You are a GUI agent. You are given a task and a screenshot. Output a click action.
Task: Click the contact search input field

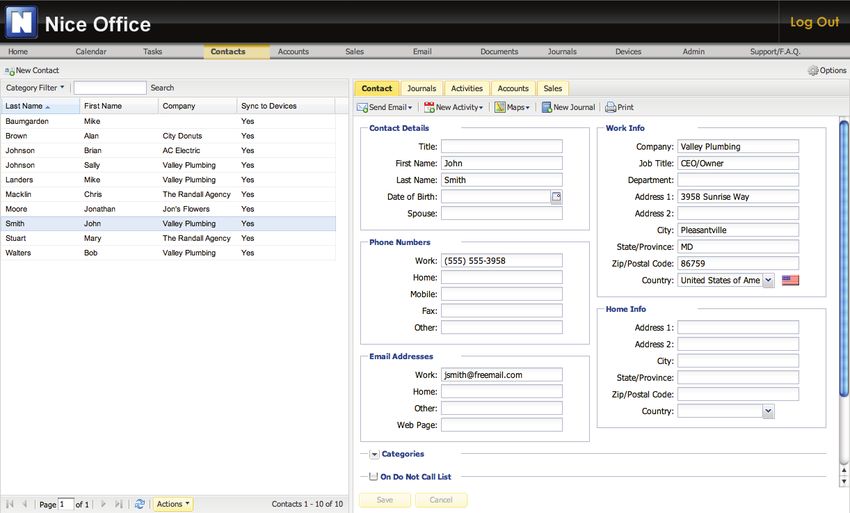click(110, 88)
